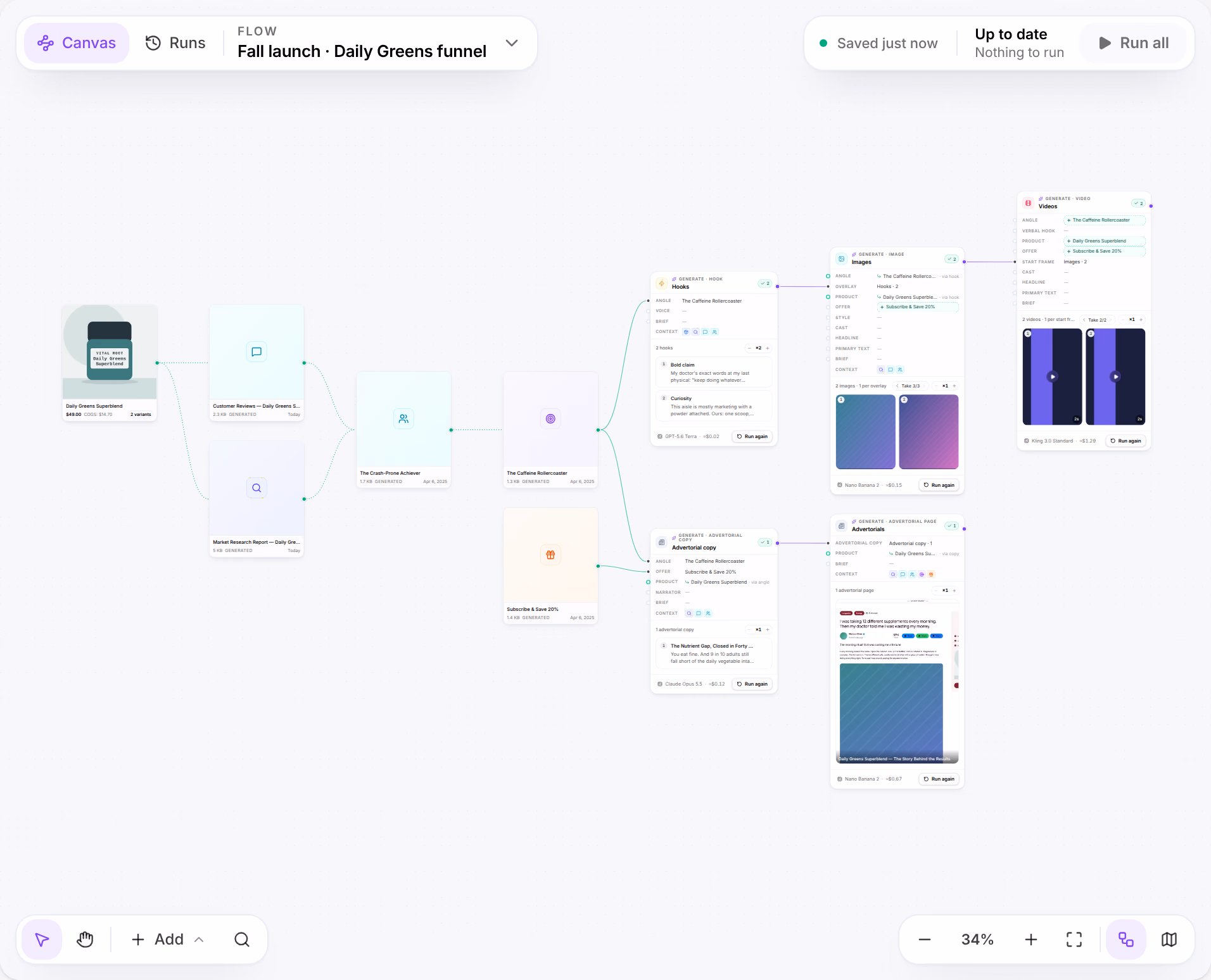Go to previous take on Videos node
This screenshot has width=1211, height=980.
(x=1084, y=320)
